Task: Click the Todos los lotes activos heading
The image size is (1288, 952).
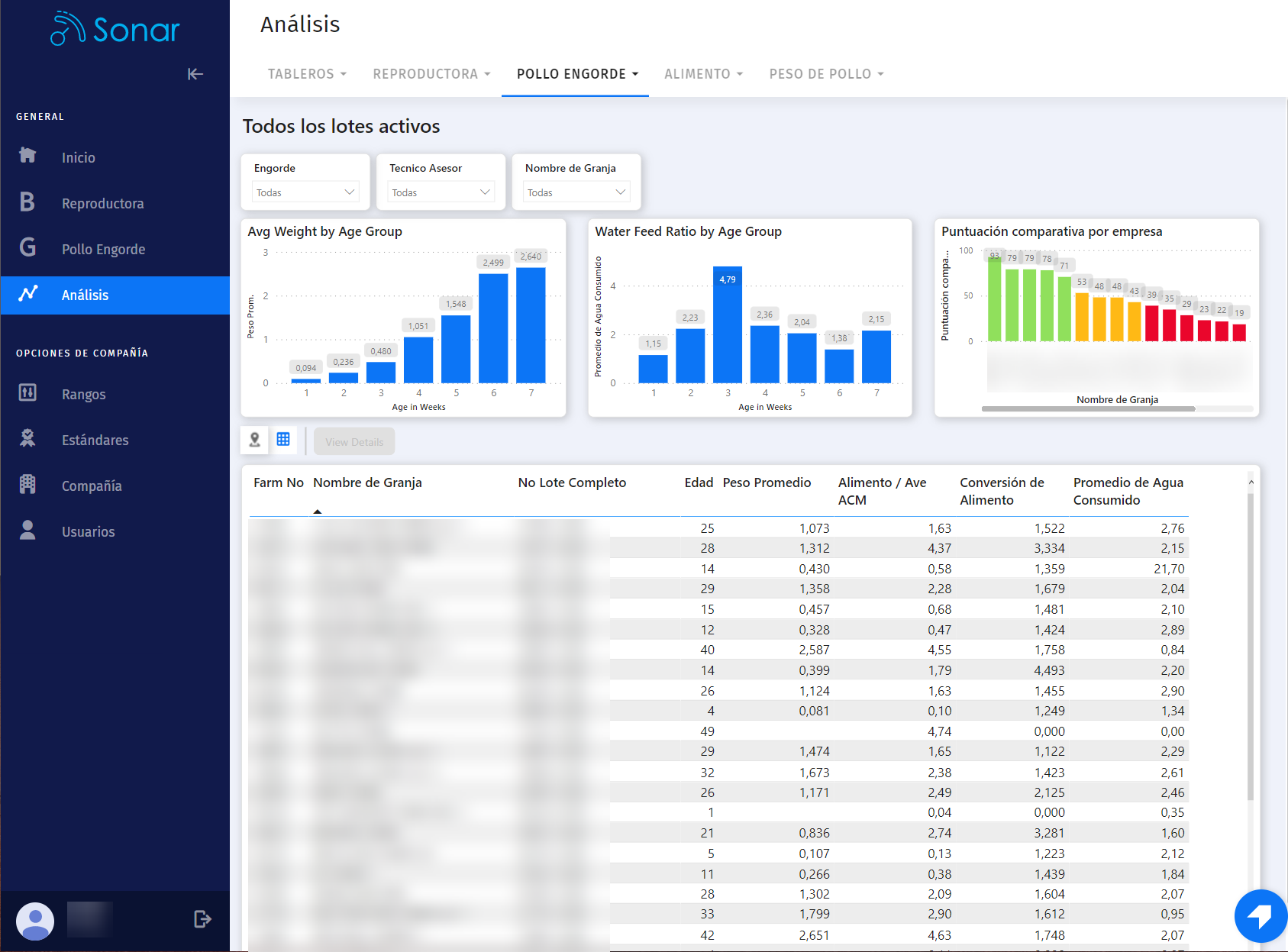Action: coord(341,126)
